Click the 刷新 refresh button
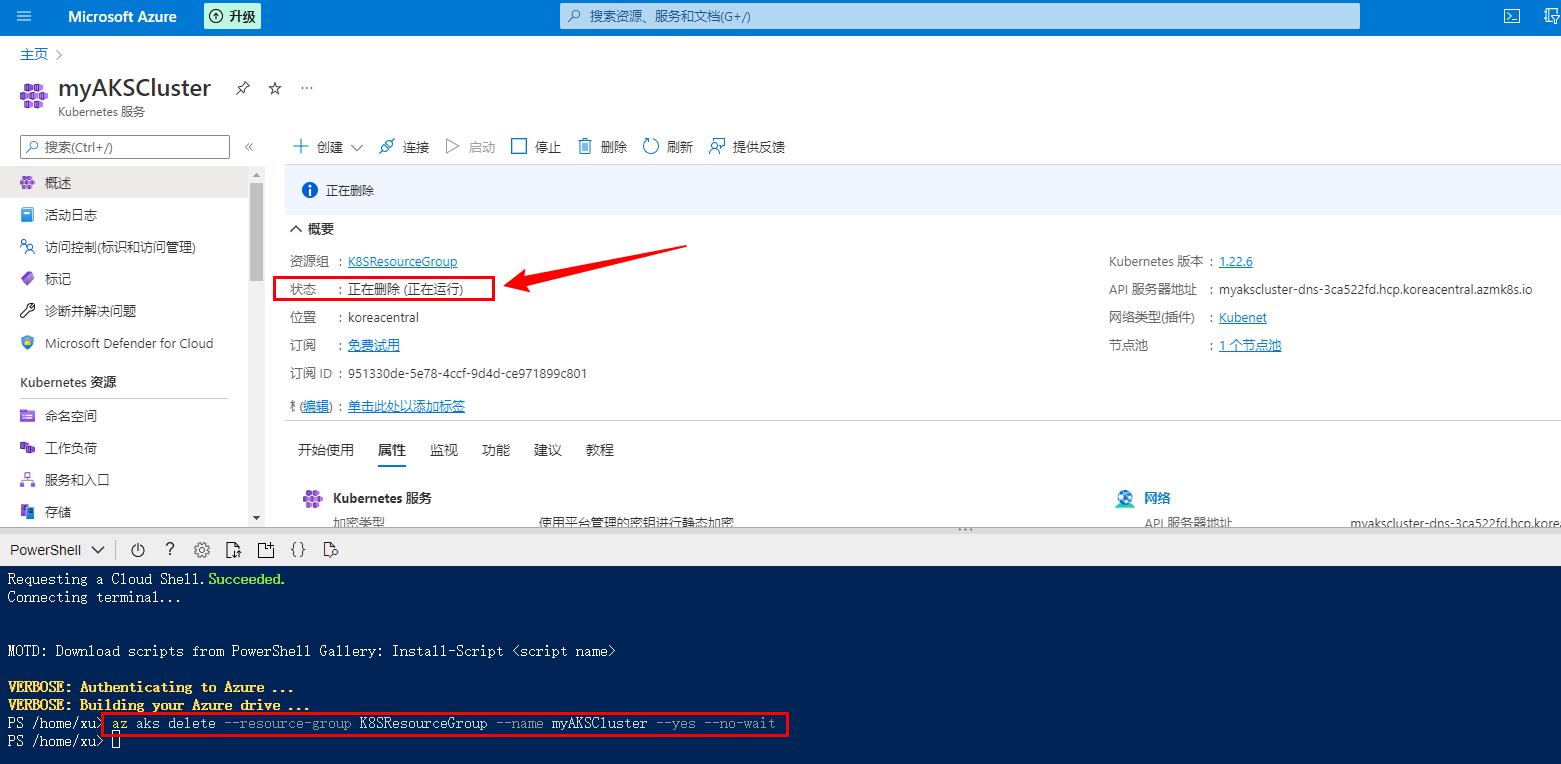Image resolution: width=1561 pixels, height=764 pixels. (x=668, y=147)
